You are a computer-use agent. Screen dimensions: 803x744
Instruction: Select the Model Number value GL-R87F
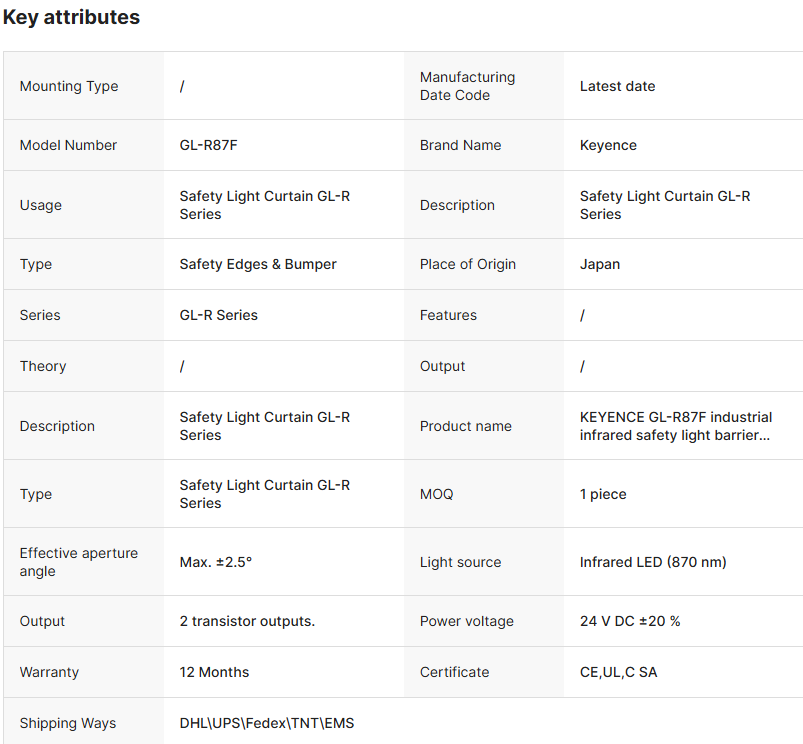tap(208, 145)
